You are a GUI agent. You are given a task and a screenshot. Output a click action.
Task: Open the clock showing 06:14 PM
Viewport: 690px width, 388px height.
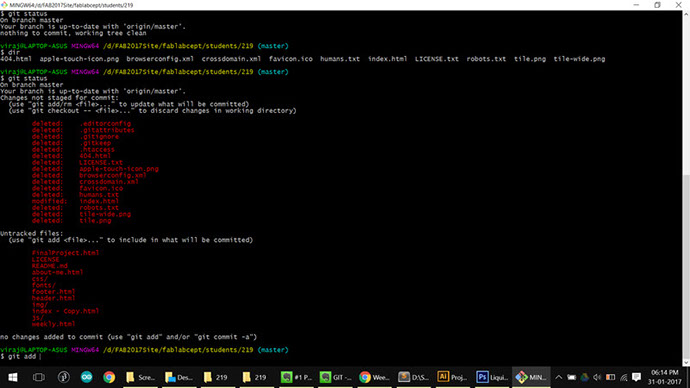(x=664, y=377)
